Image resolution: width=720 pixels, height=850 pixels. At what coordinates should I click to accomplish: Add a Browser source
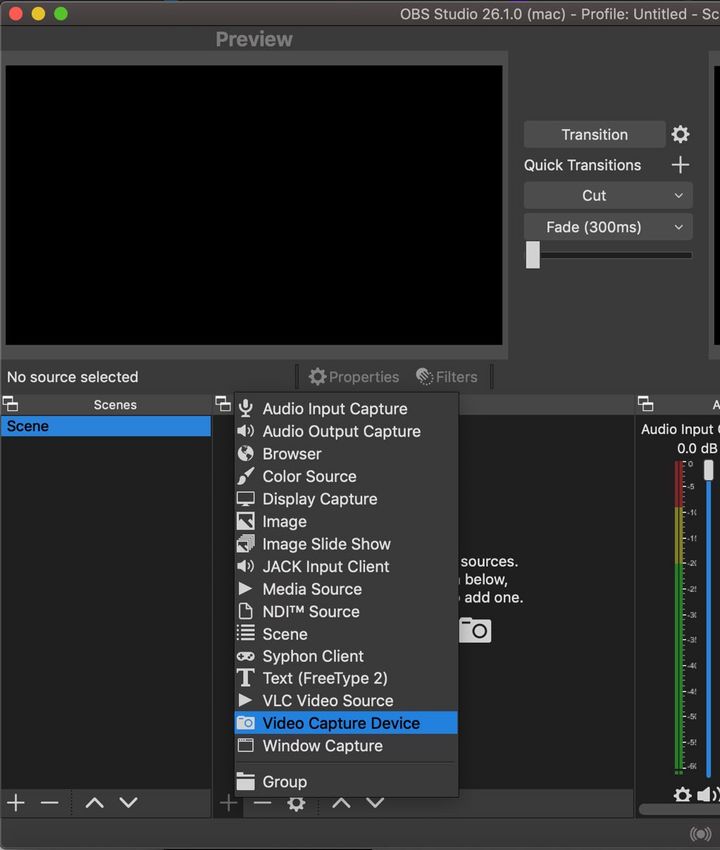click(346, 454)
